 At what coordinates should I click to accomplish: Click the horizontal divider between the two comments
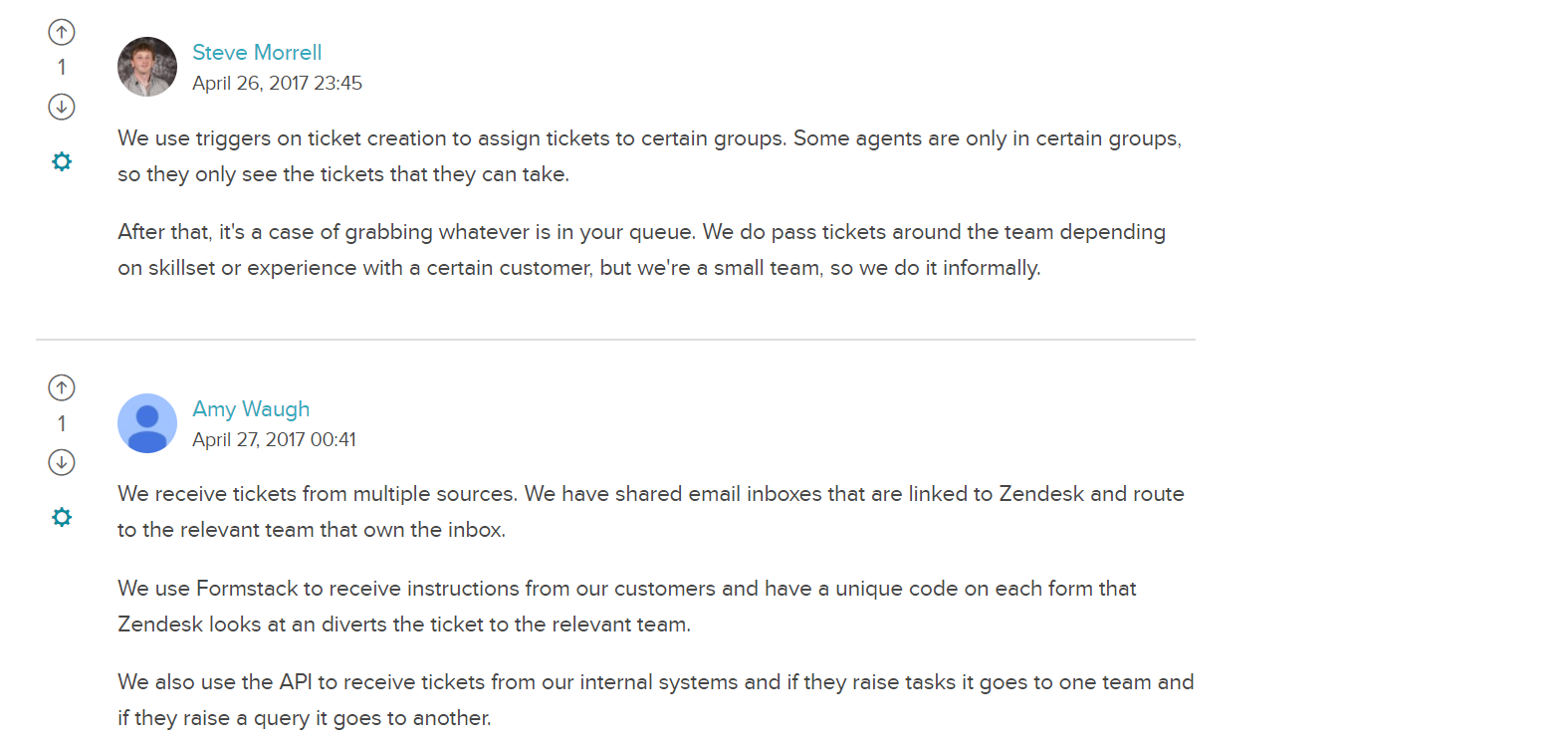(615, 340)
